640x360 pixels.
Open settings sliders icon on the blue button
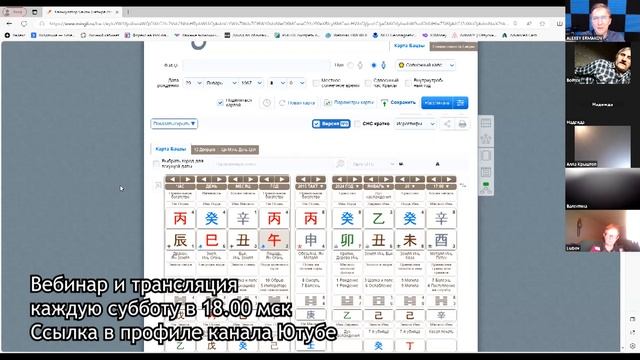click(x=460, y=103)
